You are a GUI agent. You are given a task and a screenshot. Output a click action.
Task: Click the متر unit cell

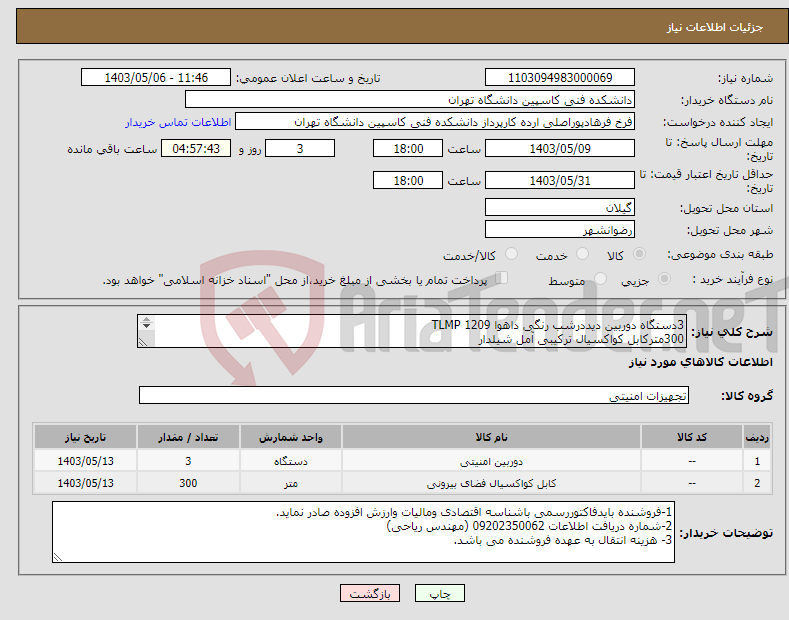[x=291, y=483]
